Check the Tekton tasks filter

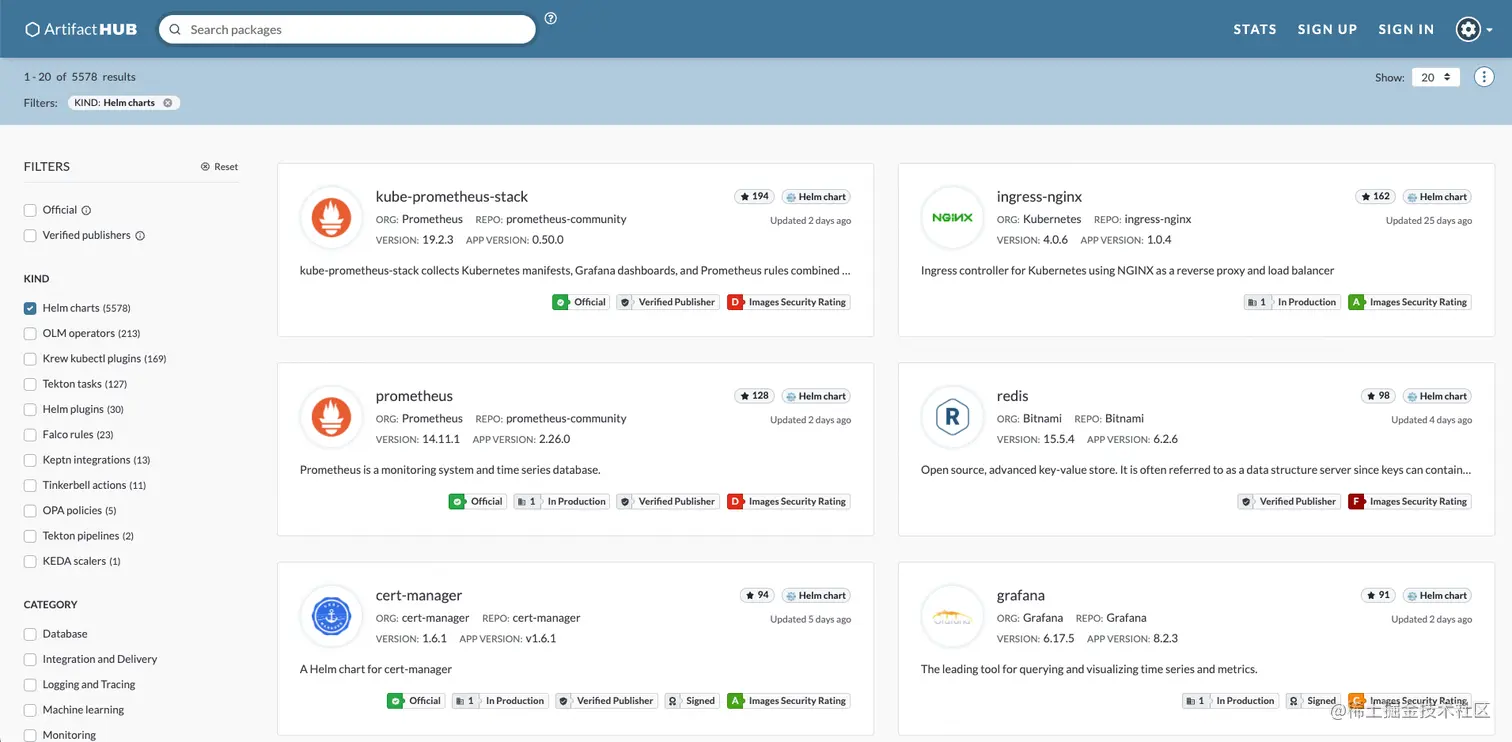30,385
